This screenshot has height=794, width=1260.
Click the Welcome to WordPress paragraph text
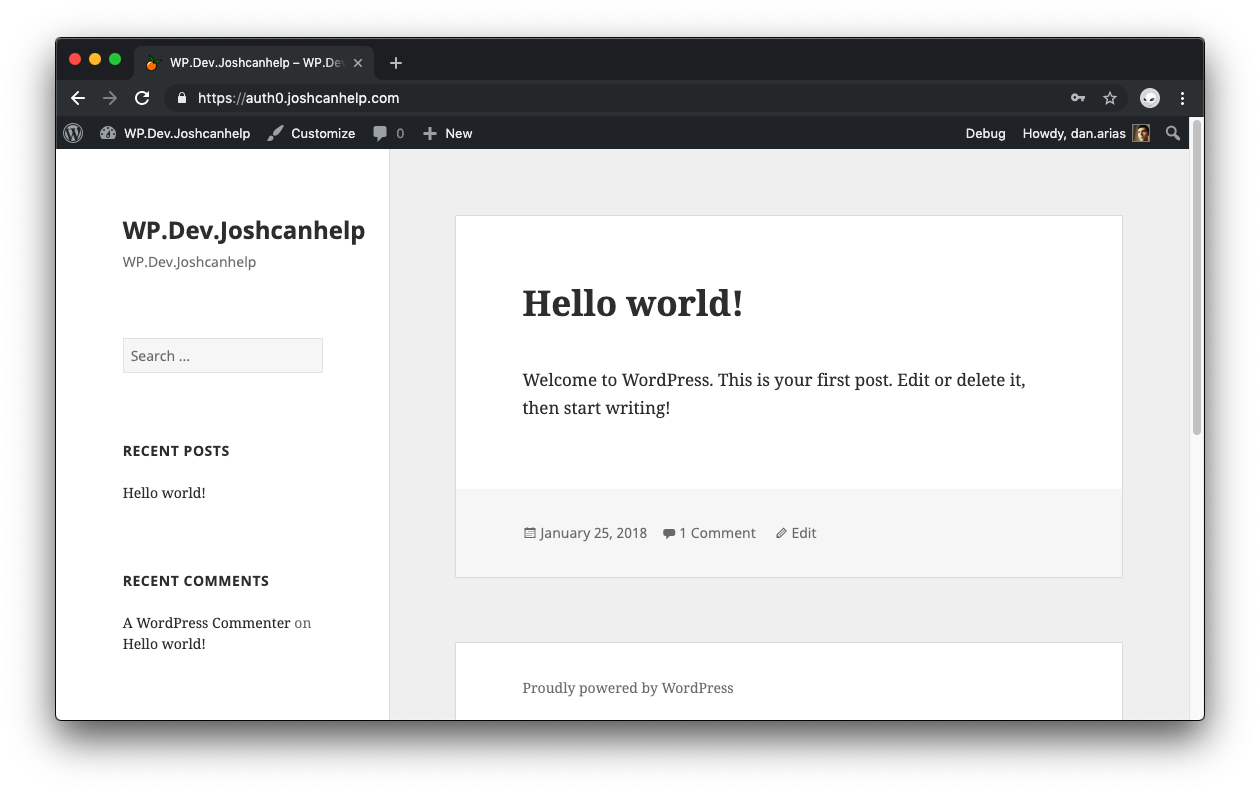[774, 394]
